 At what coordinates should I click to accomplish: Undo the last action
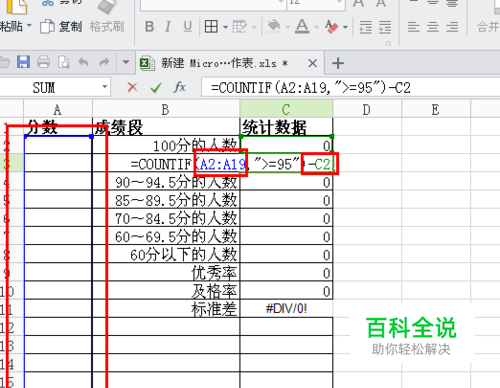click(83, 62)
